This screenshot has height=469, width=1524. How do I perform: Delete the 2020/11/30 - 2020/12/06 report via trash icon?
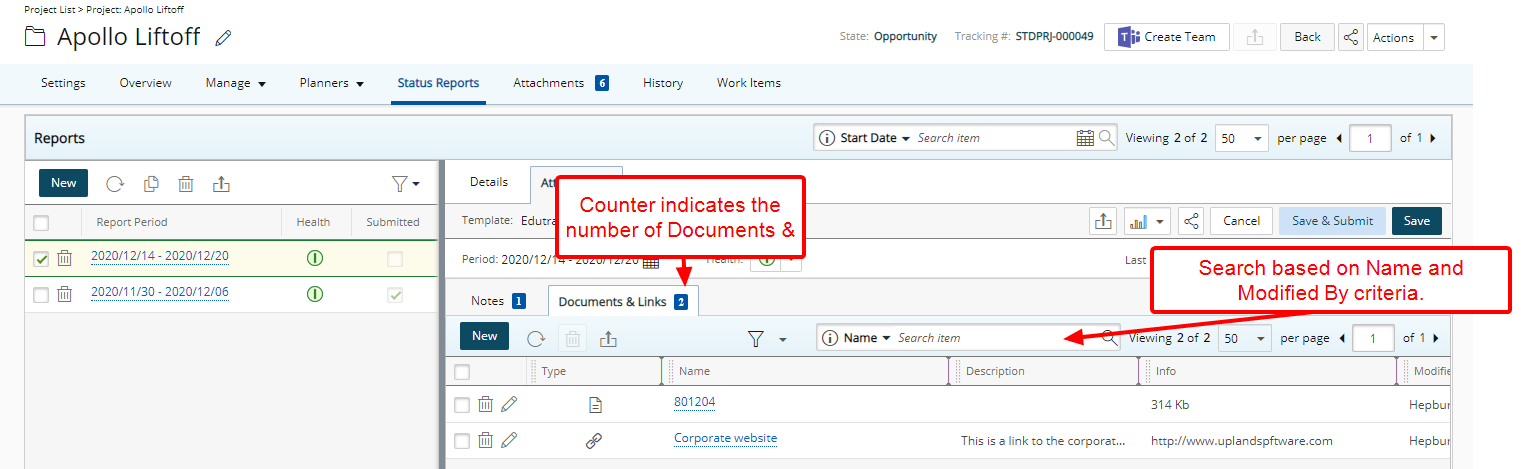(x=65, y=294)
